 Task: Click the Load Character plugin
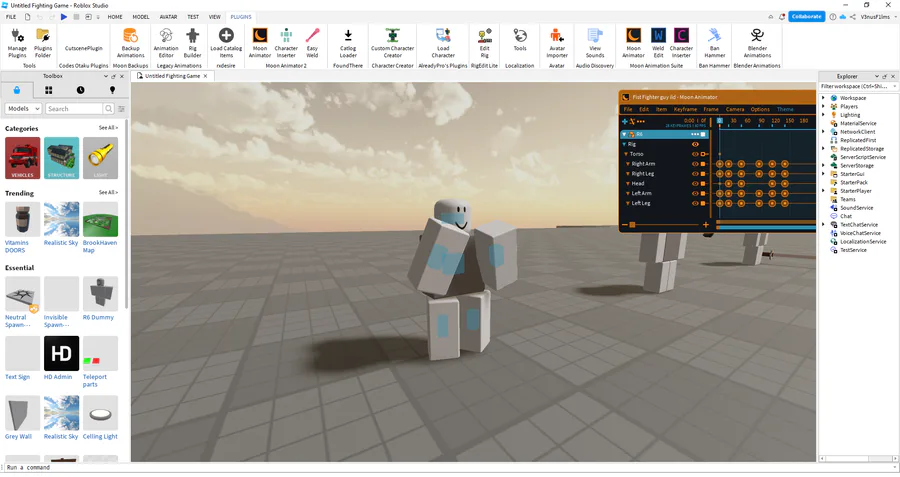click(x=443, y=43)
